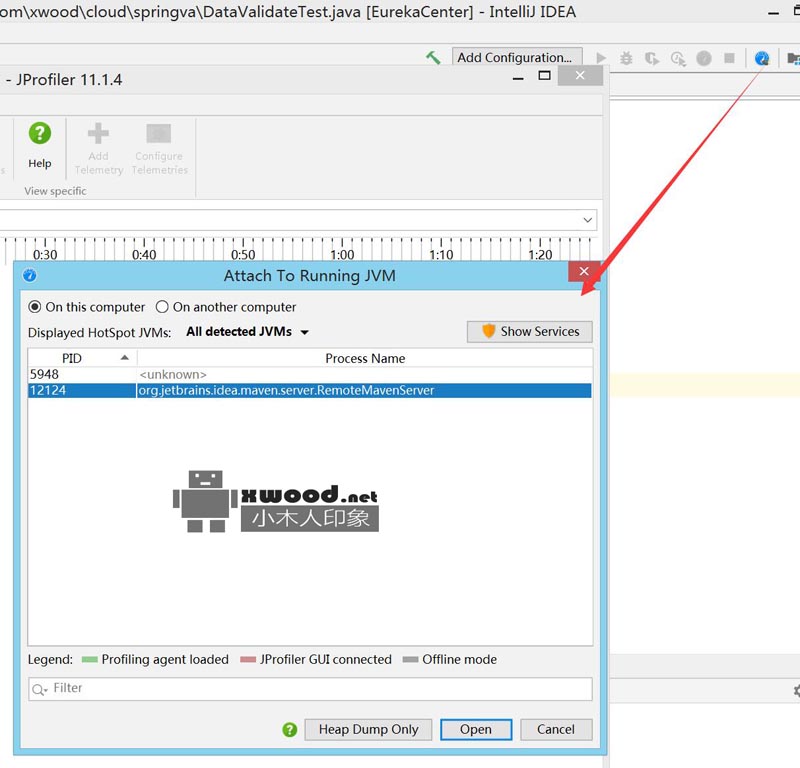Click the Stop square icon in IntelliJ toolbar

coord(730,58)
